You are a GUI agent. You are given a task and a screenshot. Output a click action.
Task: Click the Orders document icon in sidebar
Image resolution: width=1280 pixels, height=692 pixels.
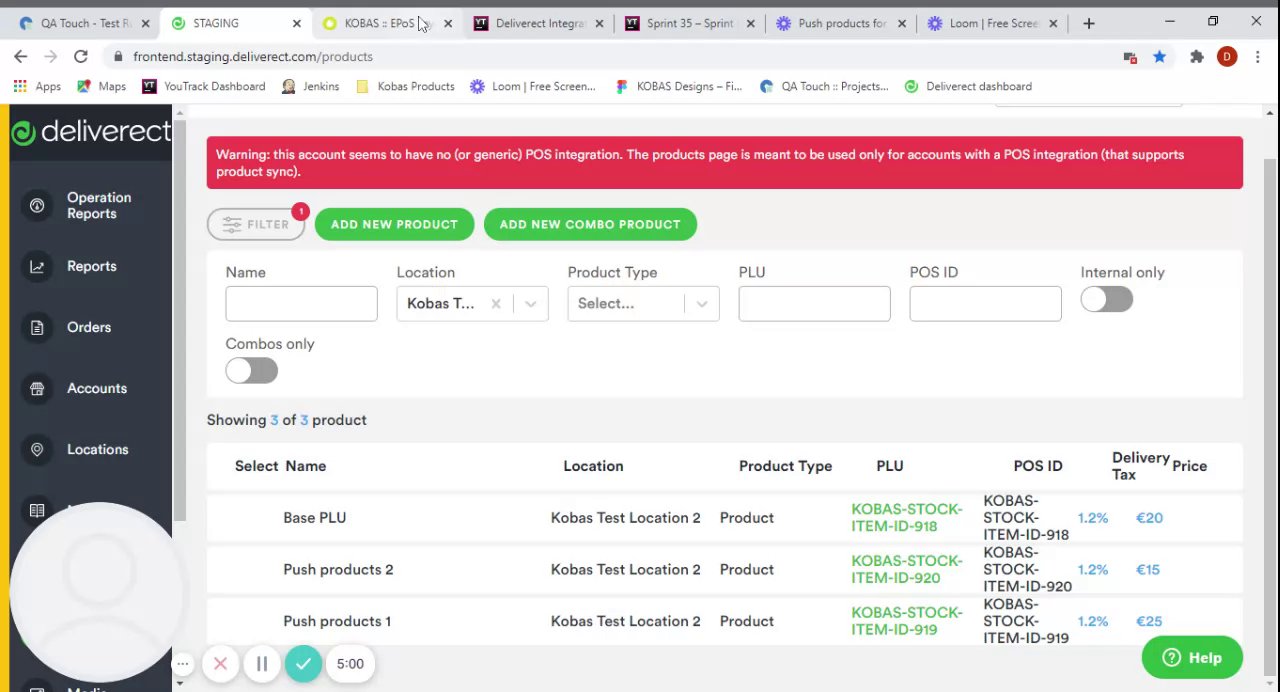37,328
